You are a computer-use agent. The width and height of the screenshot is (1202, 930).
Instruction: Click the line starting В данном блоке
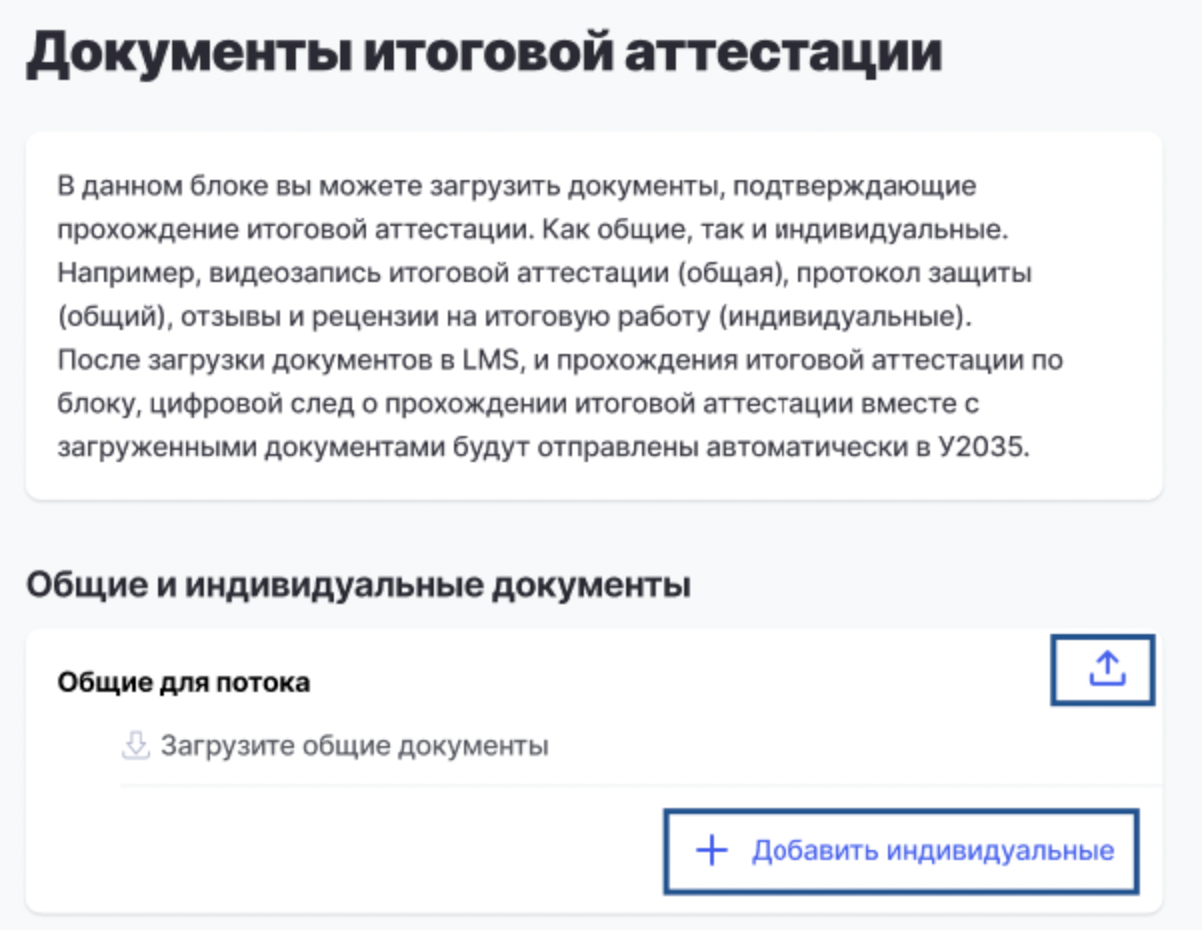pyautogui.click(x=517, y=187)
